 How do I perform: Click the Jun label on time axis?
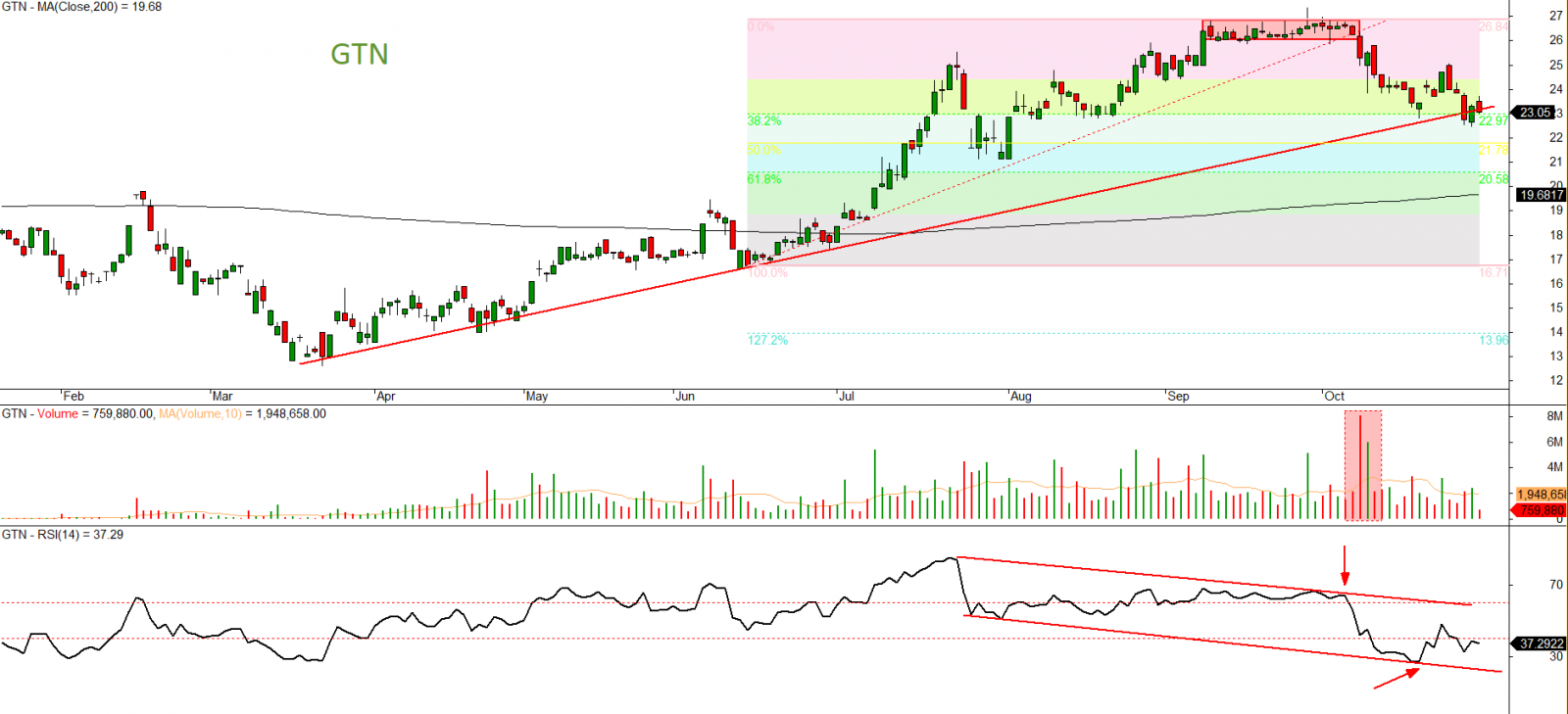pyautogui.click(x=685, y=397)
